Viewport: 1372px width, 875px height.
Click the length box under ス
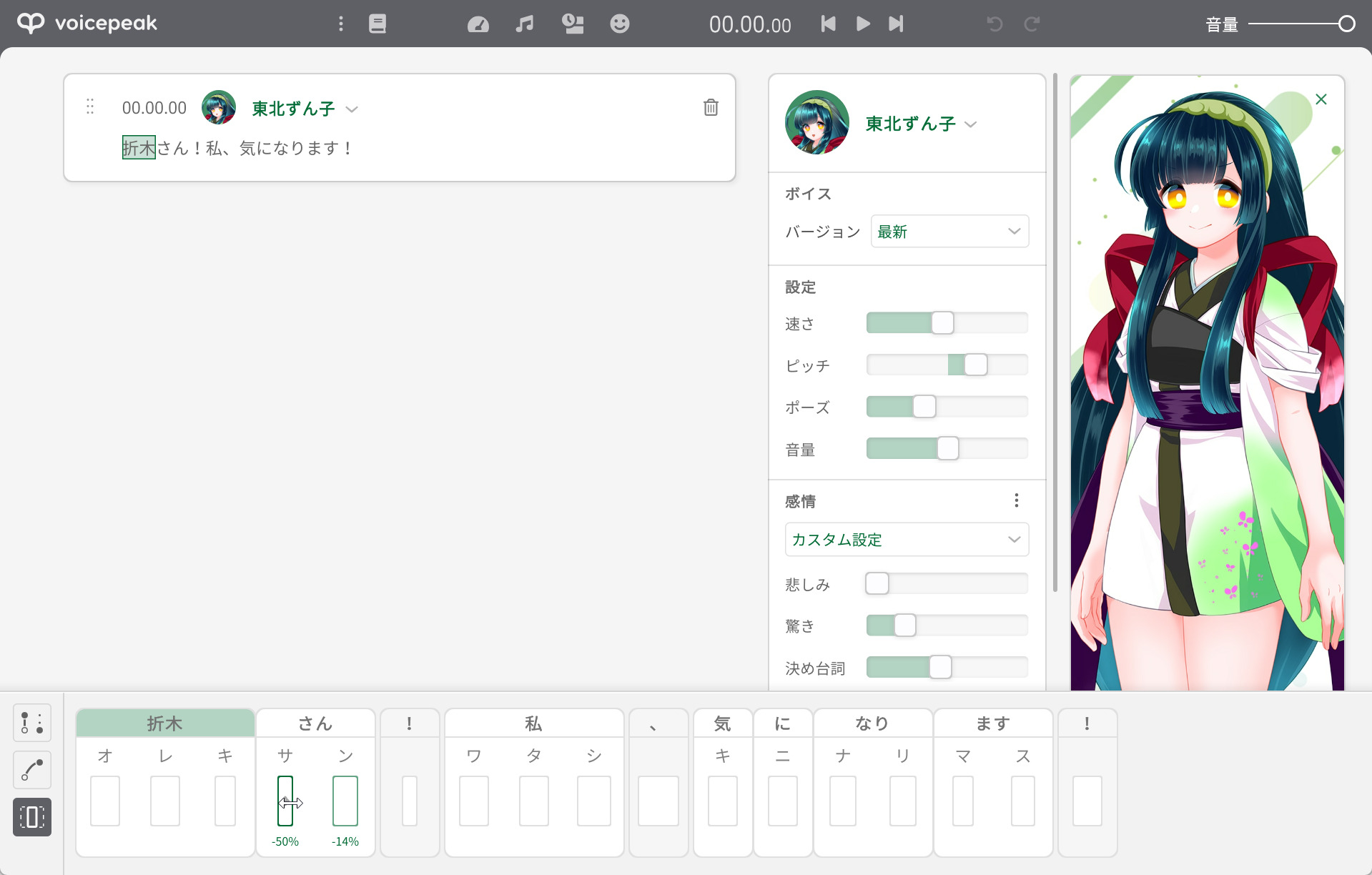[x=1023, y=801]
